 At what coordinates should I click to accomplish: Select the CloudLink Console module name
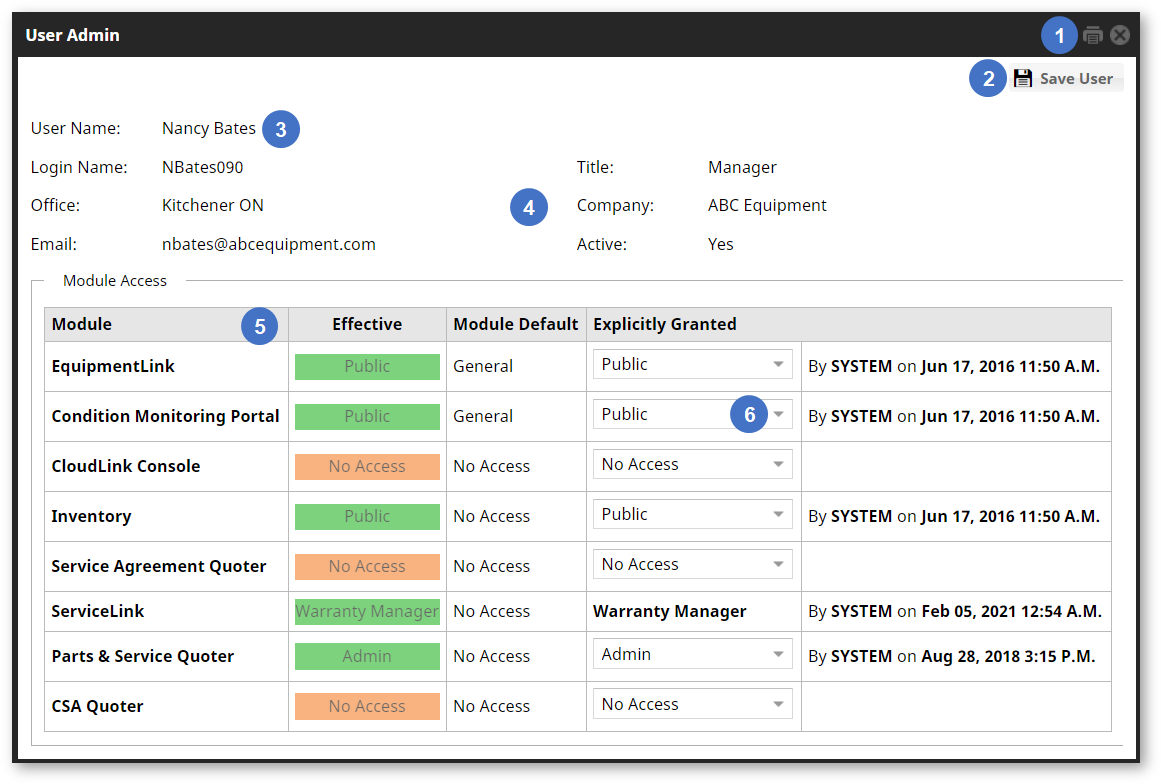[x=126, y=466]
